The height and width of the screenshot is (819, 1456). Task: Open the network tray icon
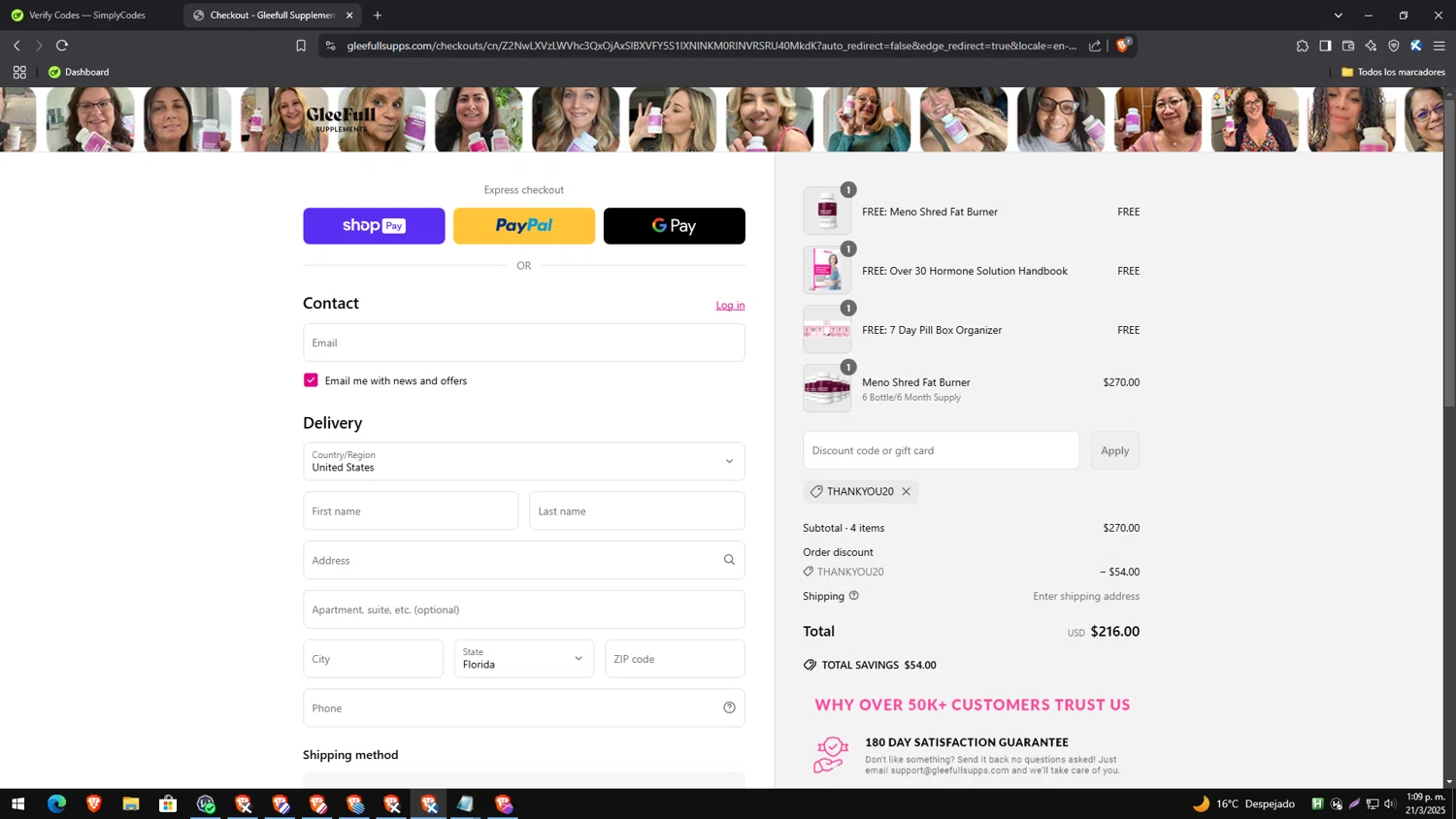click(1373, 803)
